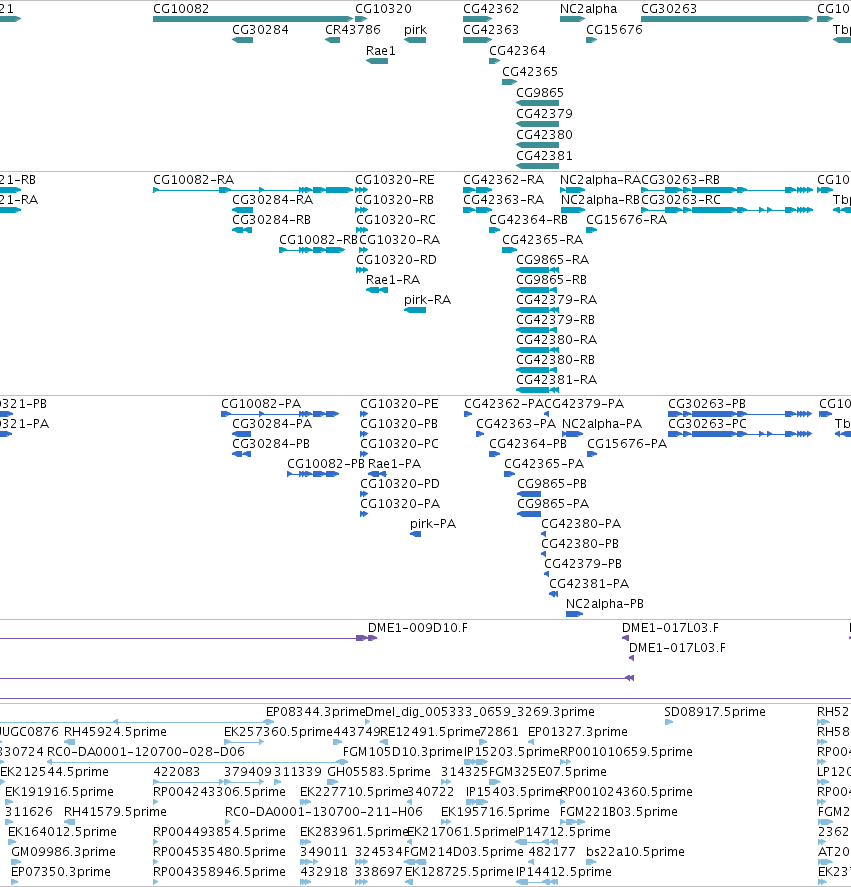Image resolution: width=851 pixels, height=887 pixels.
Task: Select the CG30284 gene label
Action: point(260,29)
